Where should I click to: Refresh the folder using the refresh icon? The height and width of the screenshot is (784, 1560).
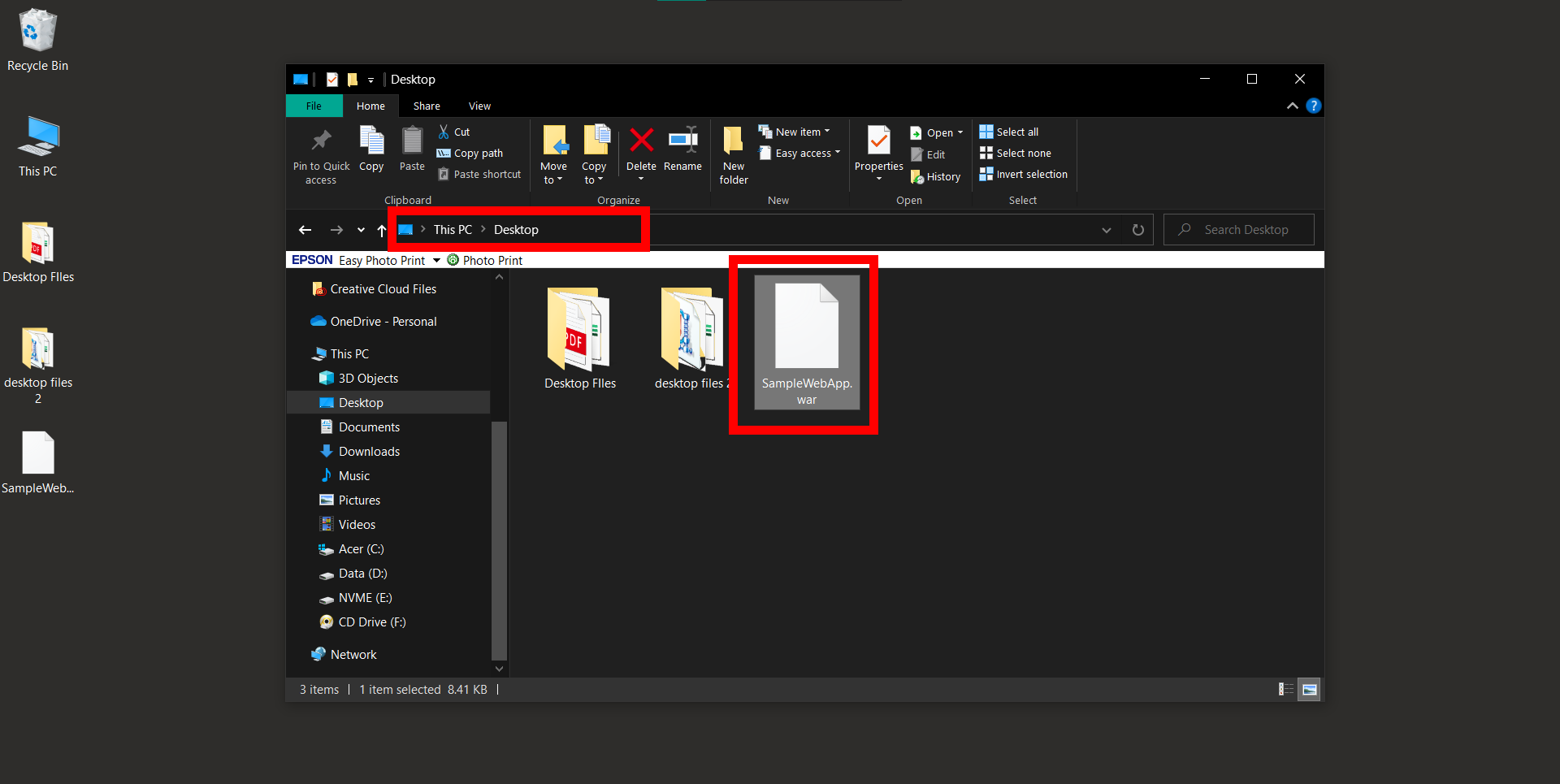pos(1137,230)
